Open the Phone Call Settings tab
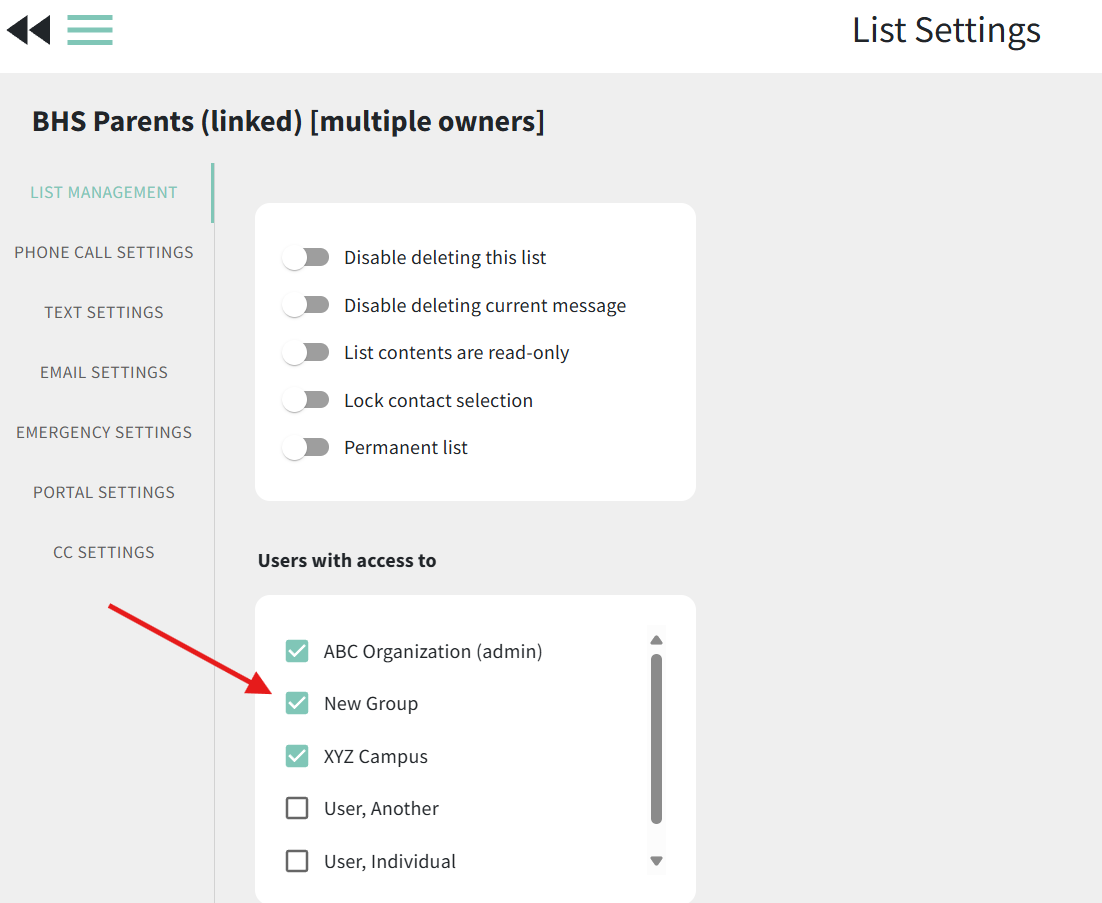 pos(104,252)
